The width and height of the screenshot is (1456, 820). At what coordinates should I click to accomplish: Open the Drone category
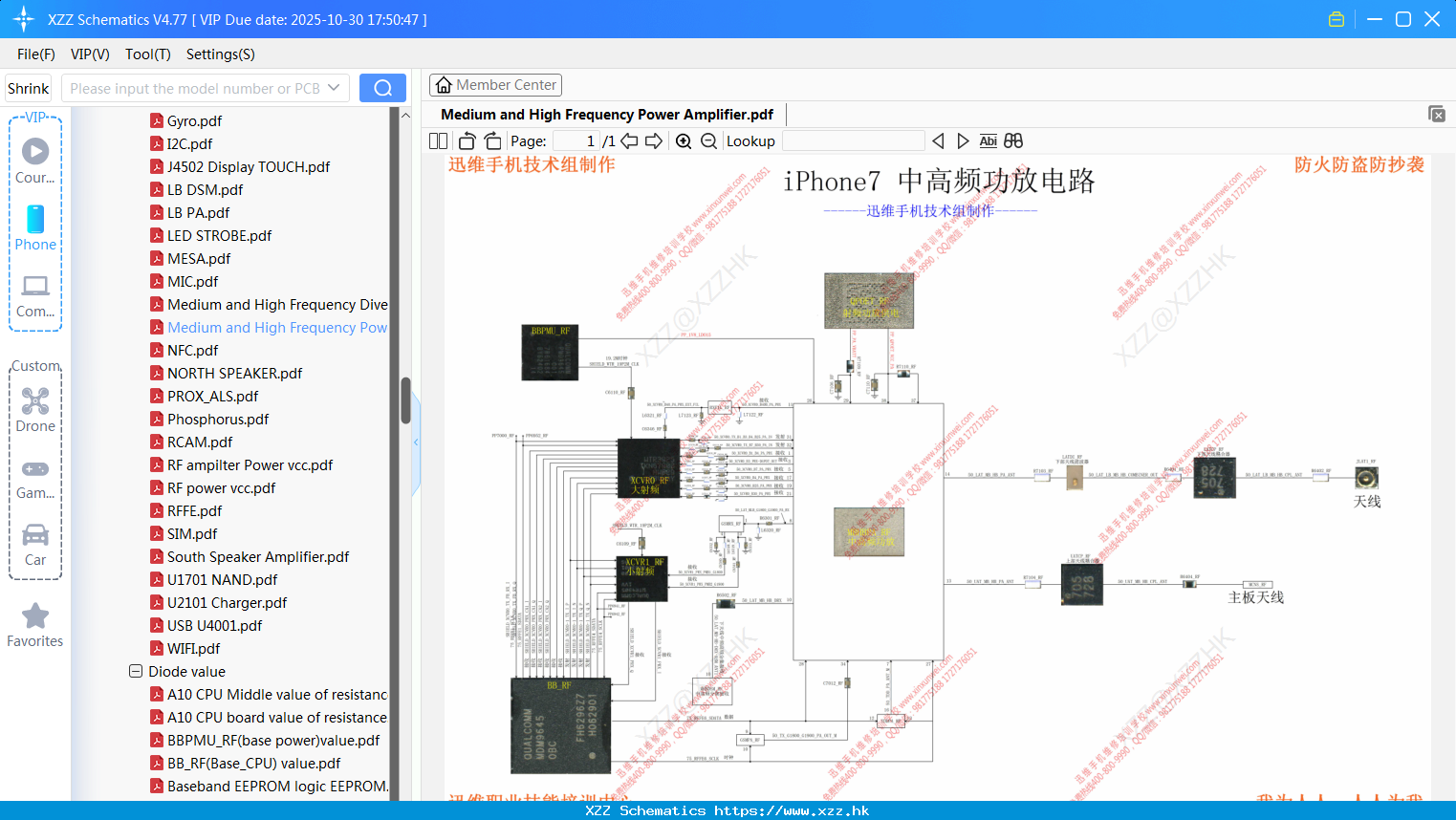(x=35, y=400)
